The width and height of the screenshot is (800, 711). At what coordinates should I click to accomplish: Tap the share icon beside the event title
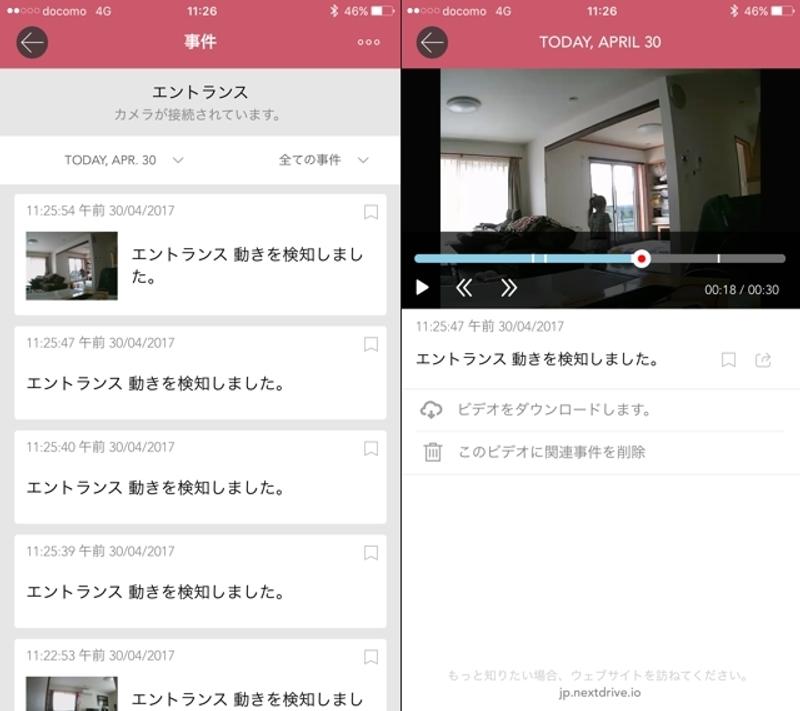pyautogui.click(x=763, y=360)
